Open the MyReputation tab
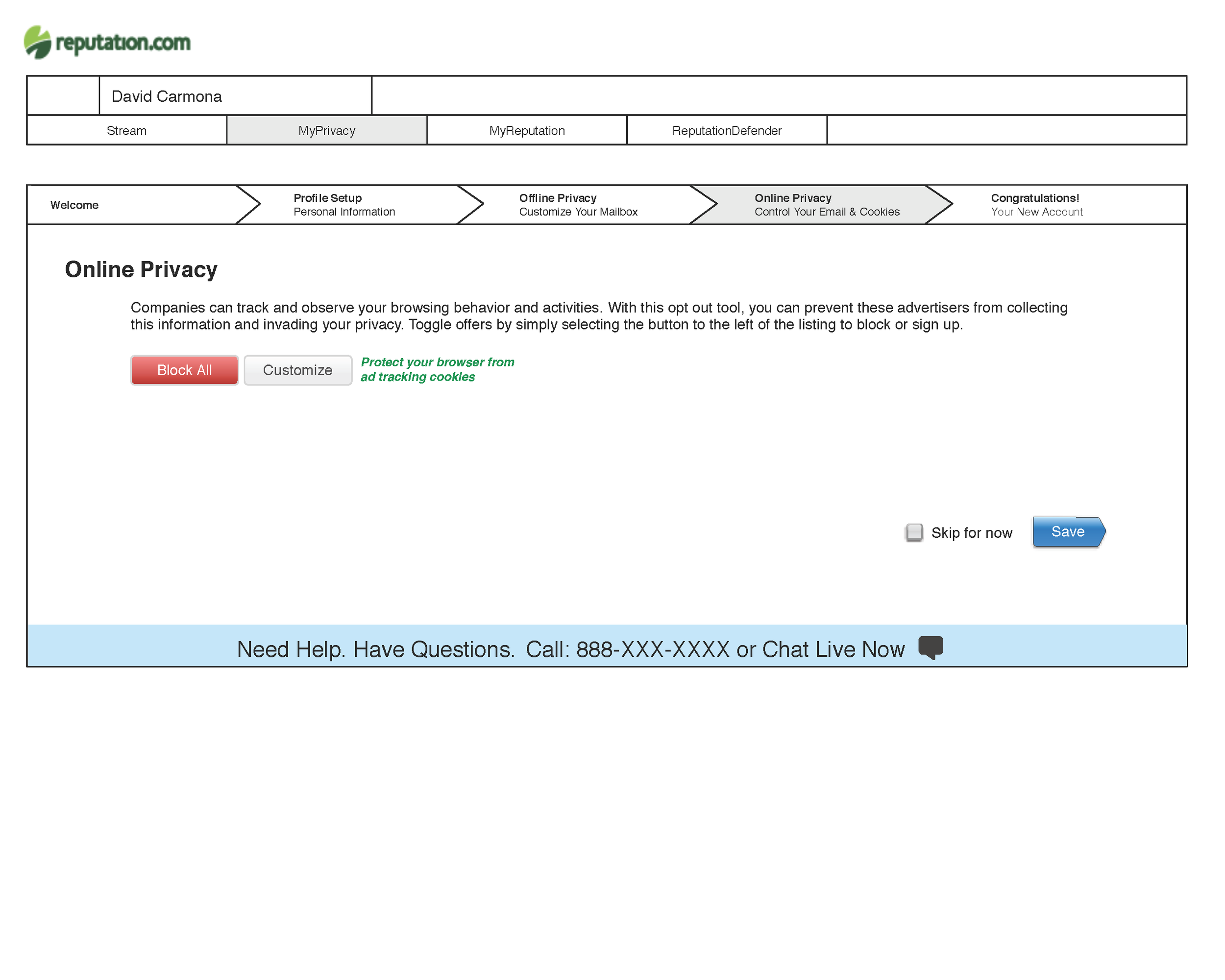Image resolution: width=1225 pixels, height=980 pixels. (x=527, y=131)
